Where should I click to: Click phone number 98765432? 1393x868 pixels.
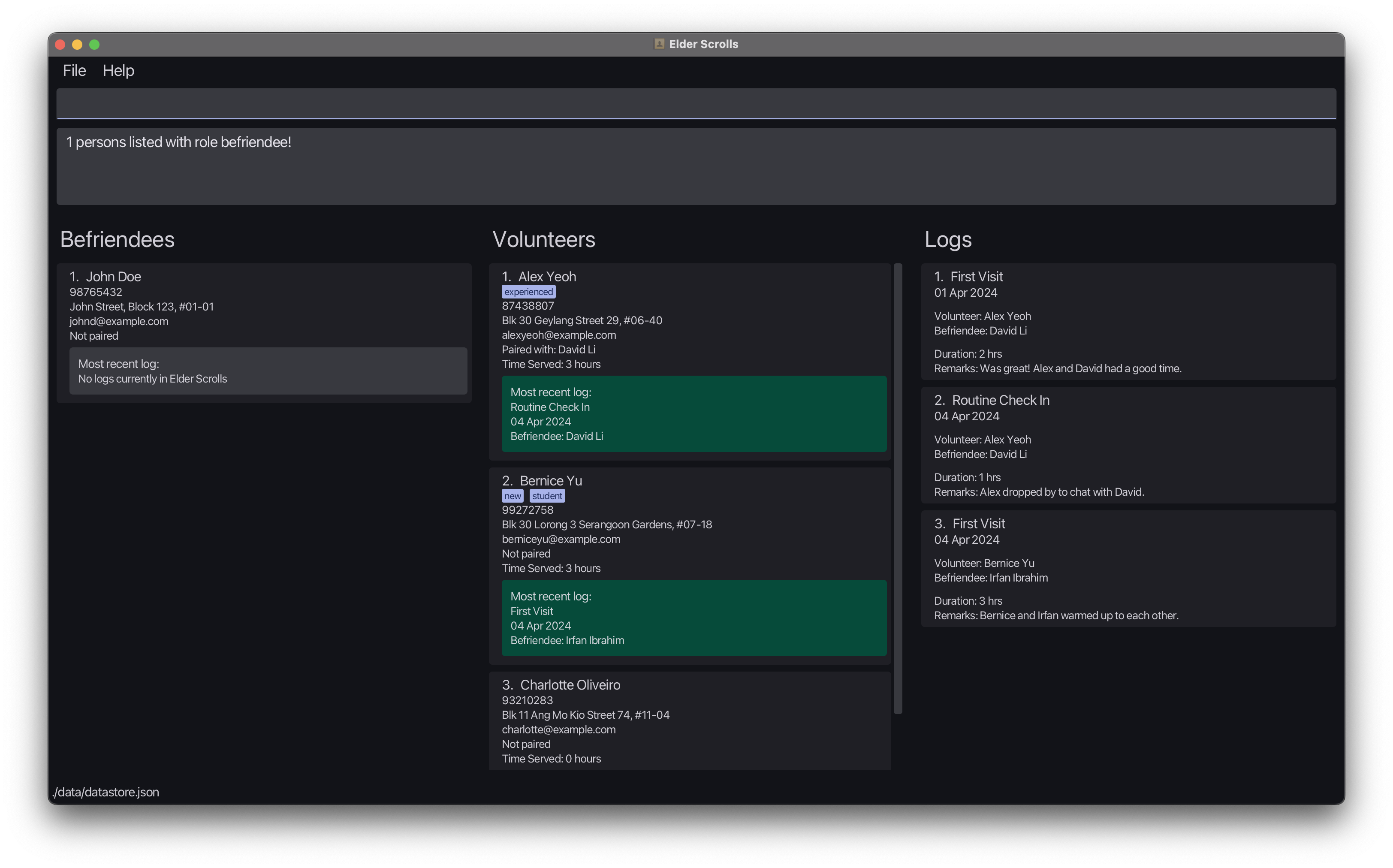[x=96, y=292]
